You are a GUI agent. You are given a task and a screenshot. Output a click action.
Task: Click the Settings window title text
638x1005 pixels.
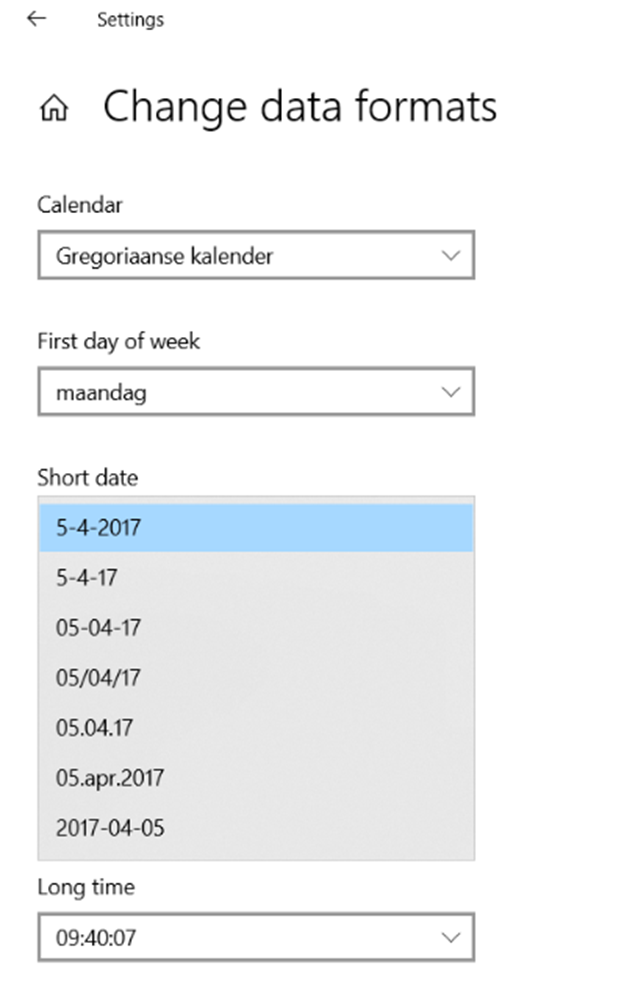(x=130, y=19)
